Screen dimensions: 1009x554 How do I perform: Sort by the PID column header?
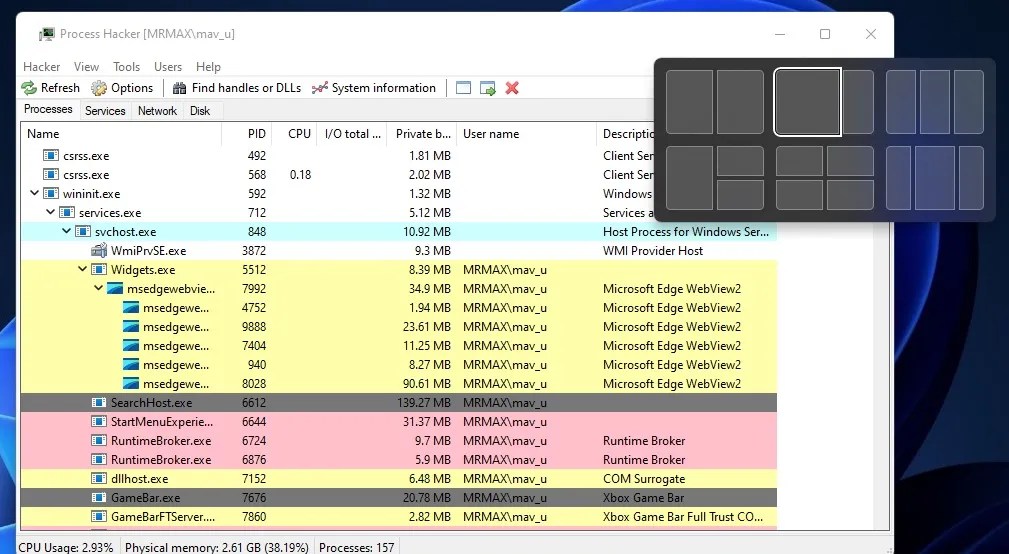247,134
